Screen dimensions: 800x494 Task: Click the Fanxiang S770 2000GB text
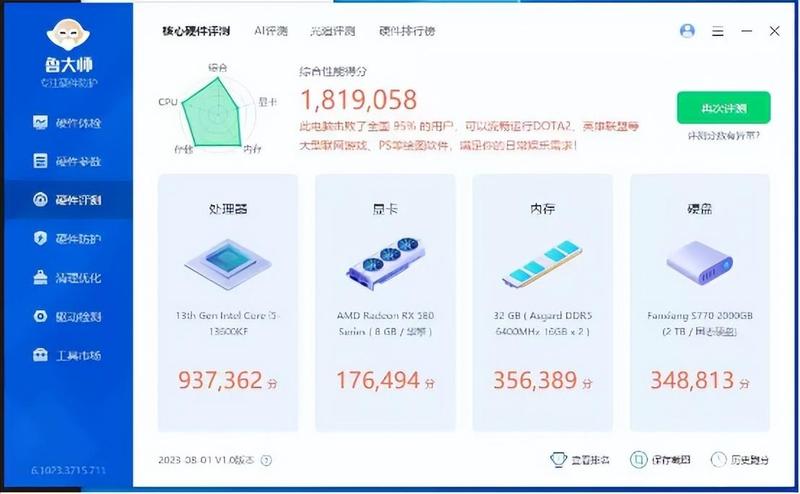pyautogui.click(x=699, y=324)
